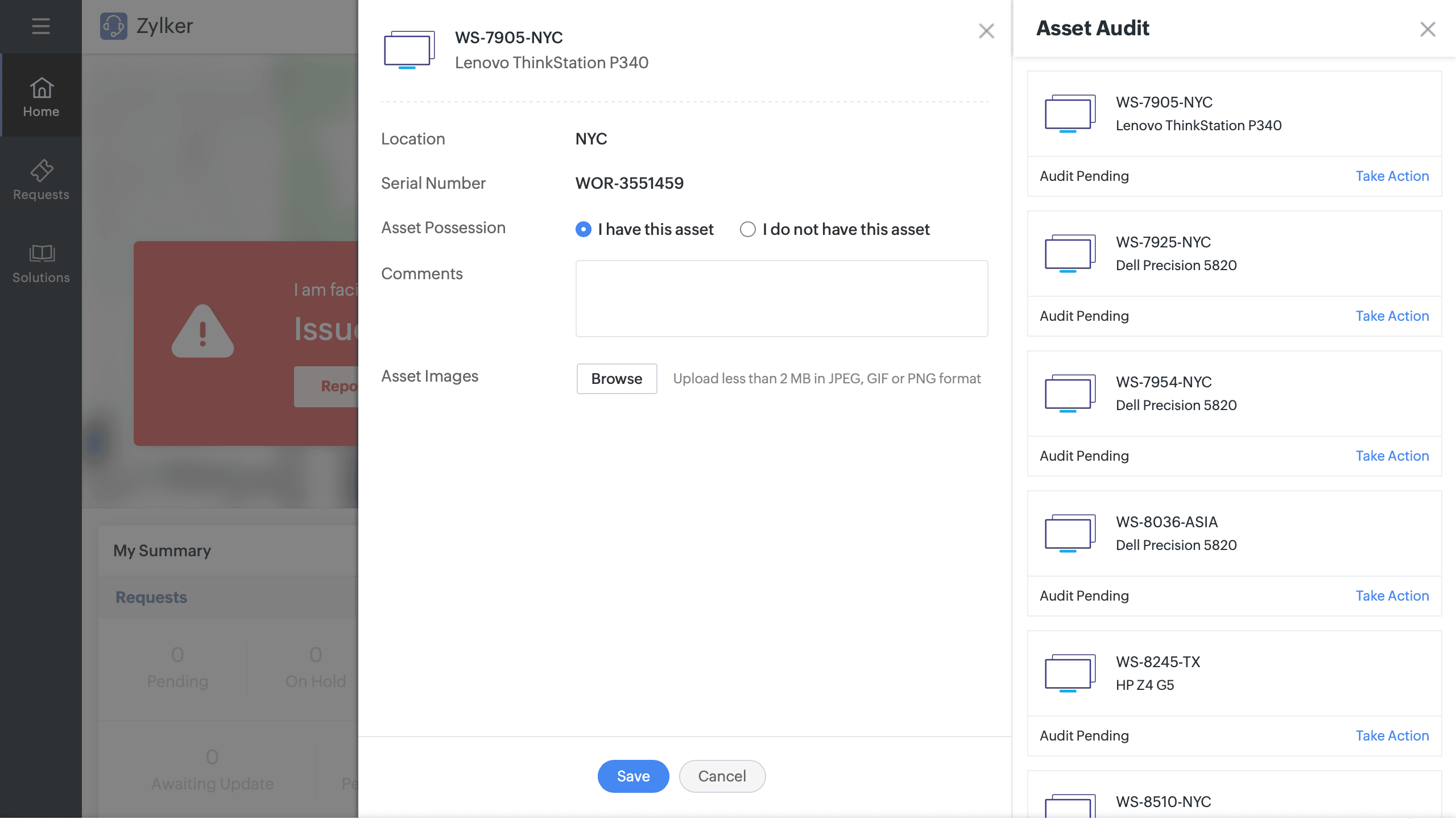The image size is (1456, 819).
Task: Take Action on WS-7925-NYC asset
Action: tap(1392, 316)
